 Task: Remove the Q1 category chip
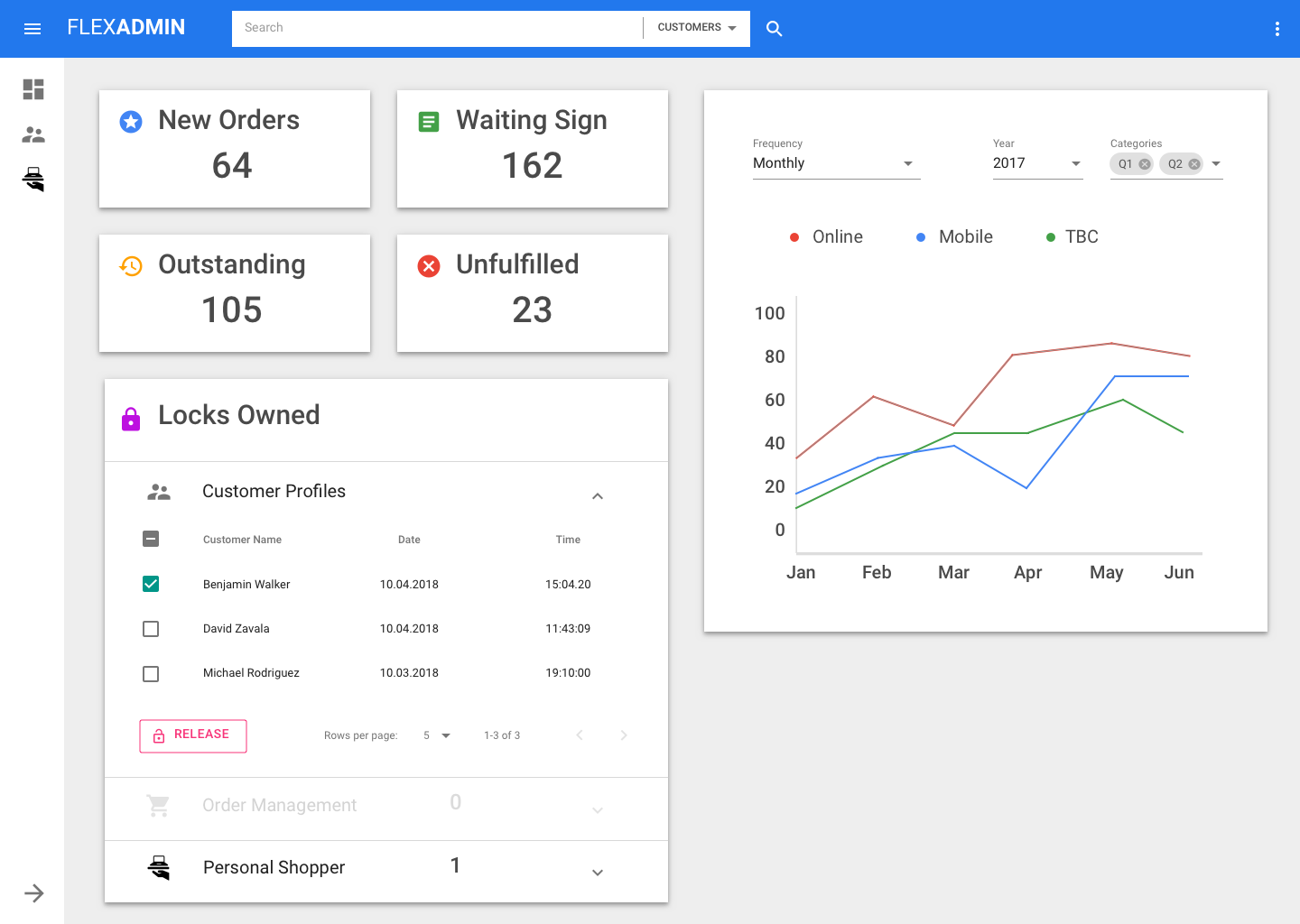[1145, 164]
